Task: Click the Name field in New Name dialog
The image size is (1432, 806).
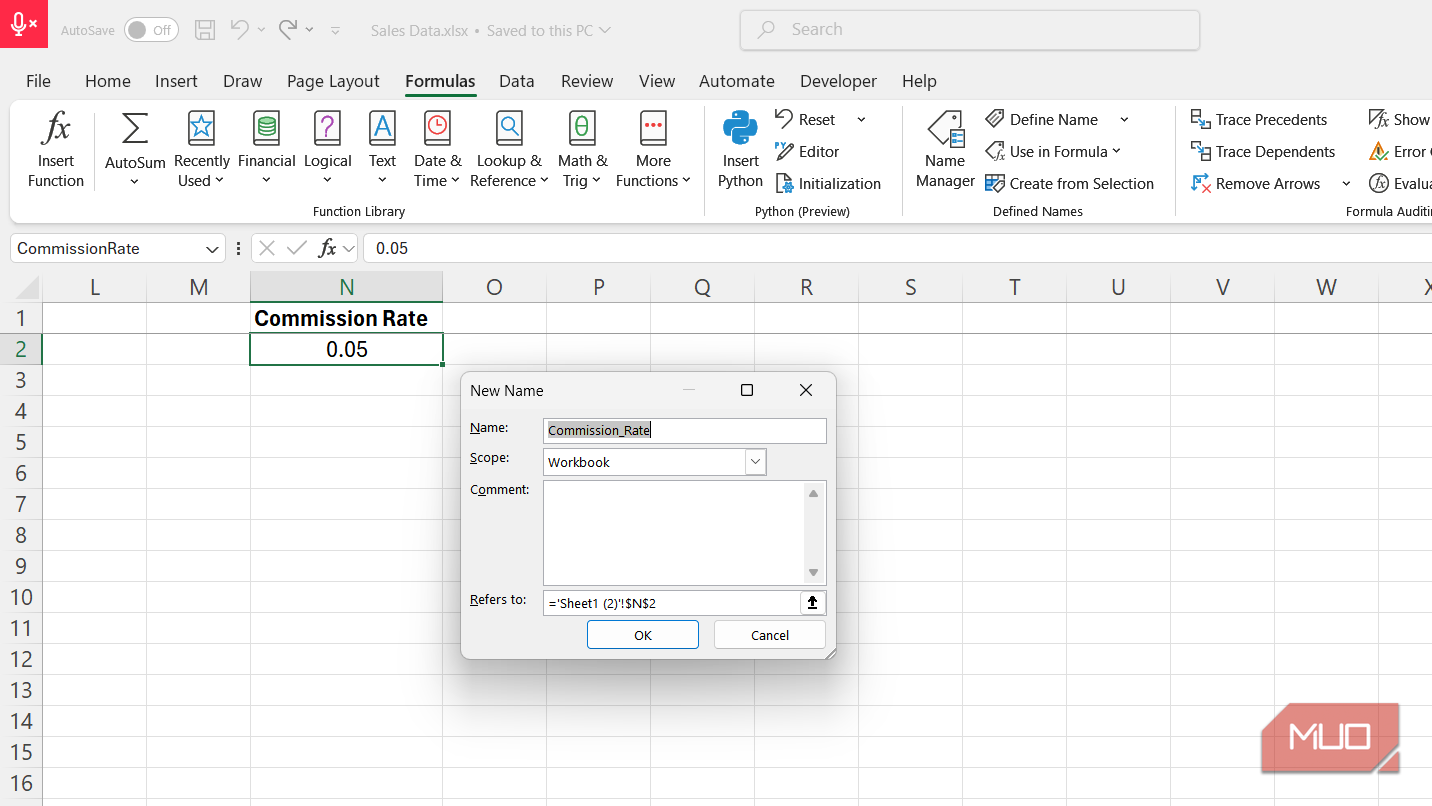Action: 685,430
